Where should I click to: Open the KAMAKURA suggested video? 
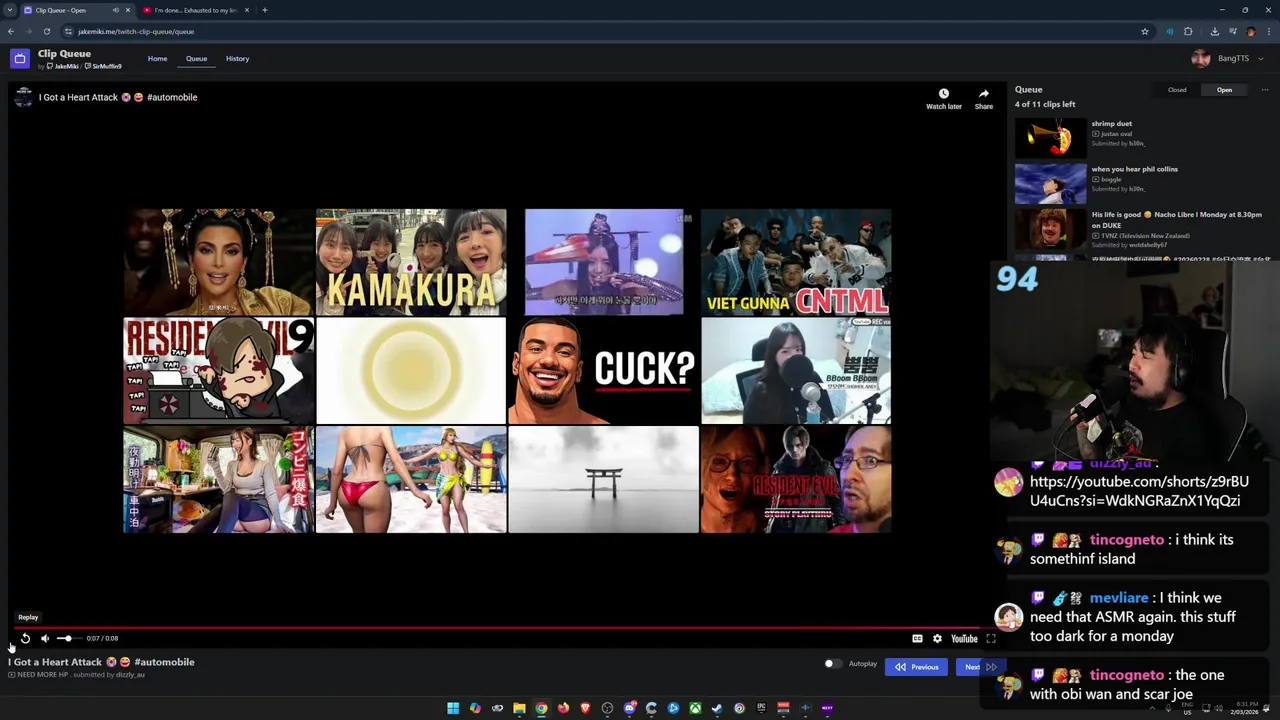[411, 262]
